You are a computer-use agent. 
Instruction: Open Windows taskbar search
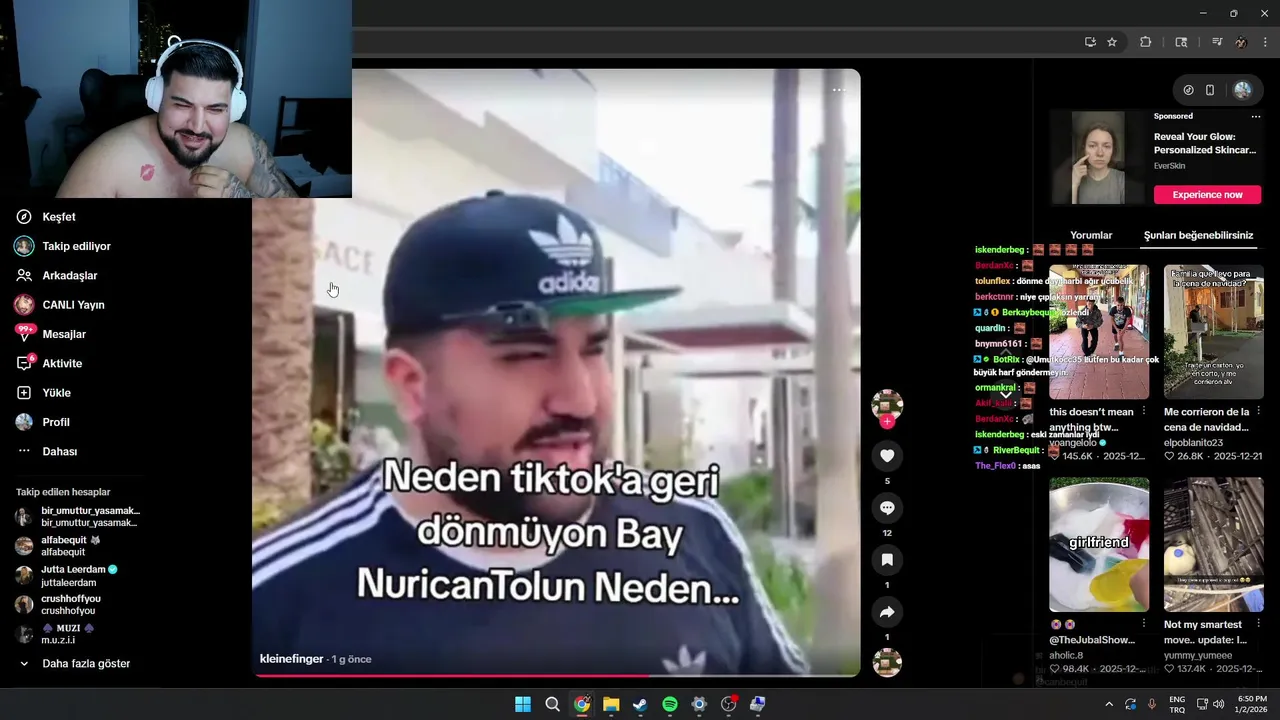coord(552,704)
